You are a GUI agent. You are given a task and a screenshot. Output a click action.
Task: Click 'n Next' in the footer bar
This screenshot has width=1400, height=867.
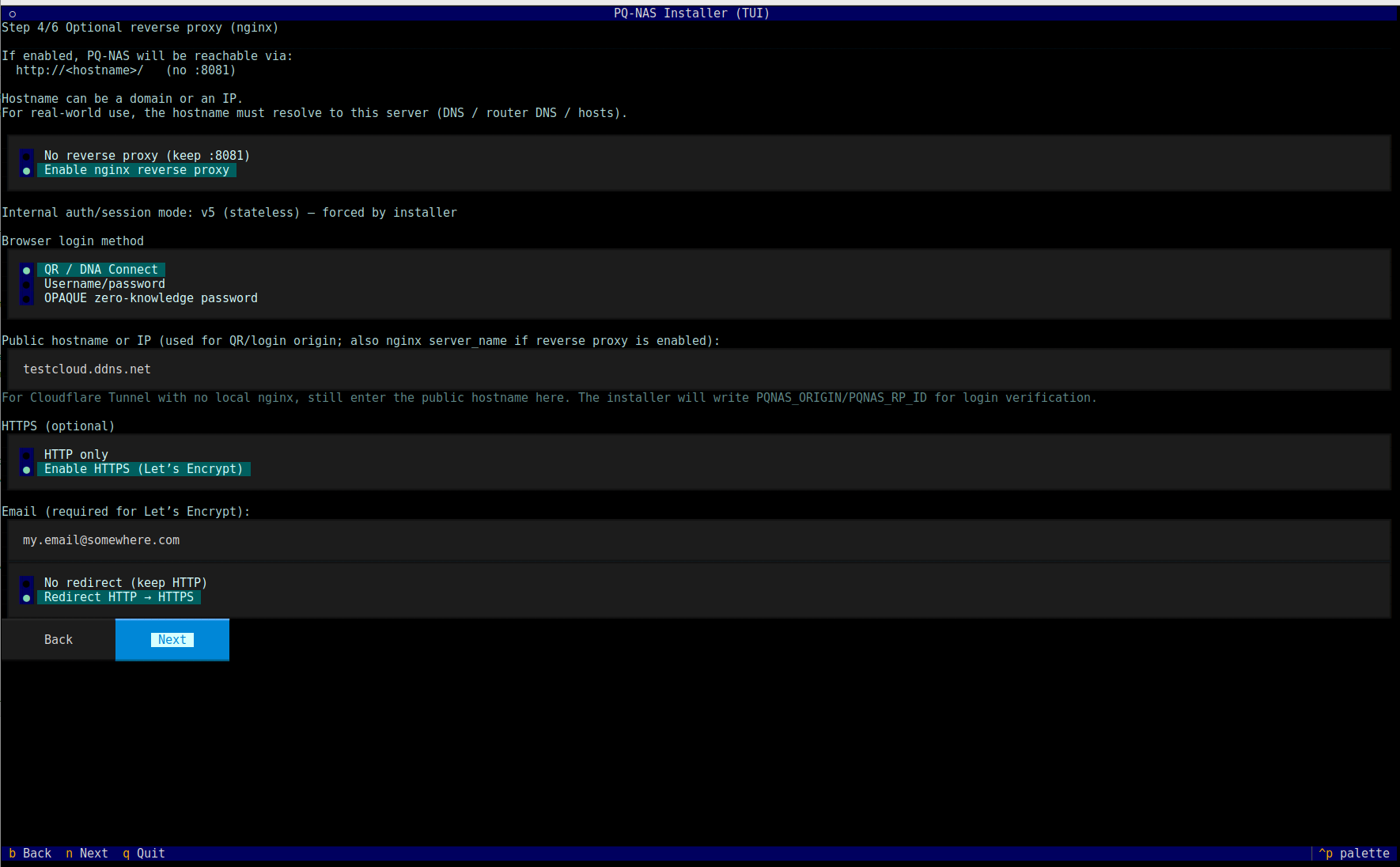87,854
